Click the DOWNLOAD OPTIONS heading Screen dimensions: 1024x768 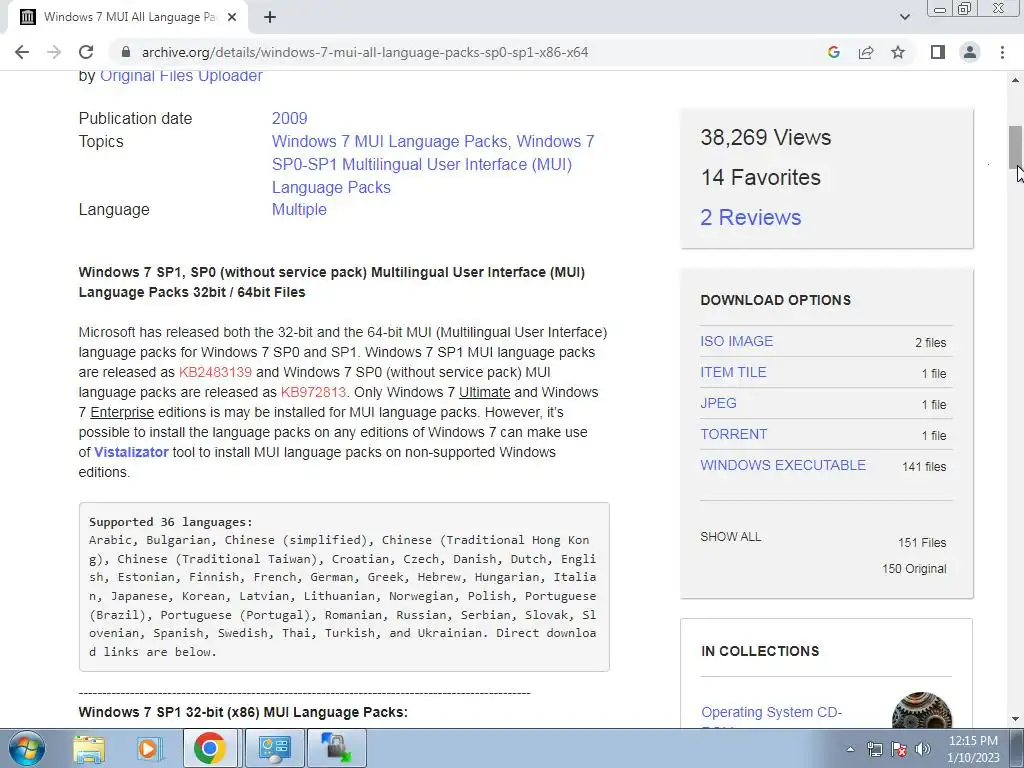775,300
